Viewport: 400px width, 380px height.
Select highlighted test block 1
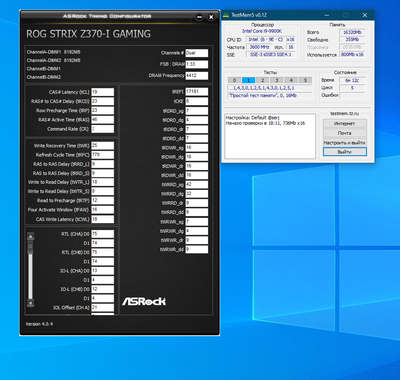pos(248,80)
